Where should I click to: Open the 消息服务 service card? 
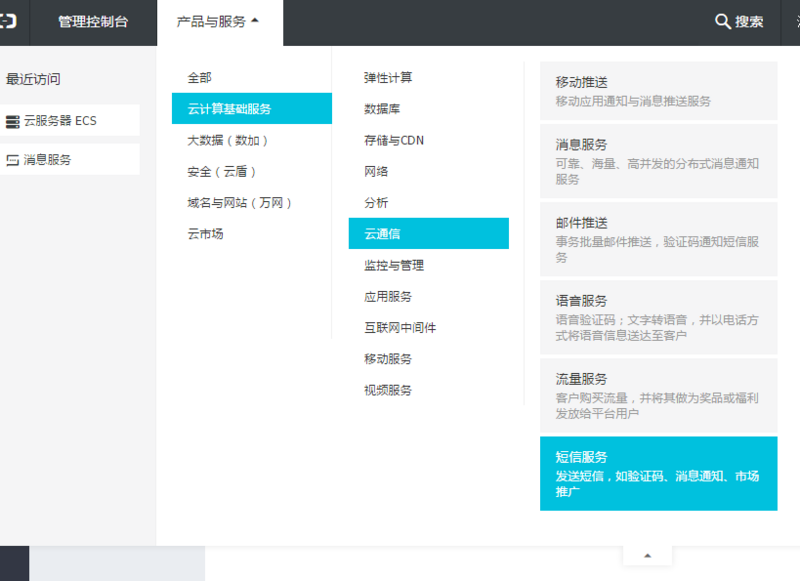click(659, 161)
